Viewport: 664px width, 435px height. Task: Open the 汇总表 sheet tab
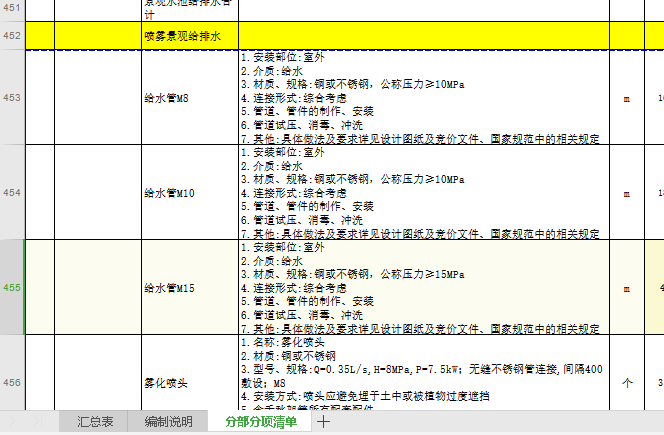[x=94, y=421]
